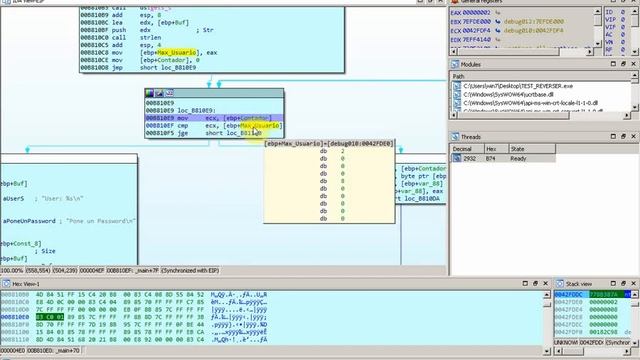
Task: Click the registers horizontal scroll-right arrow
Action: (589, 52)
